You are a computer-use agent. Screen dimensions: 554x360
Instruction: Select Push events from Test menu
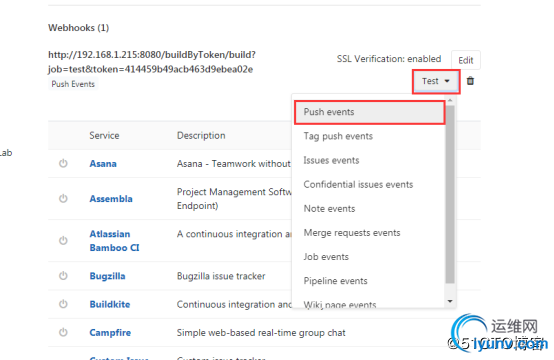(x=370, y=112)
